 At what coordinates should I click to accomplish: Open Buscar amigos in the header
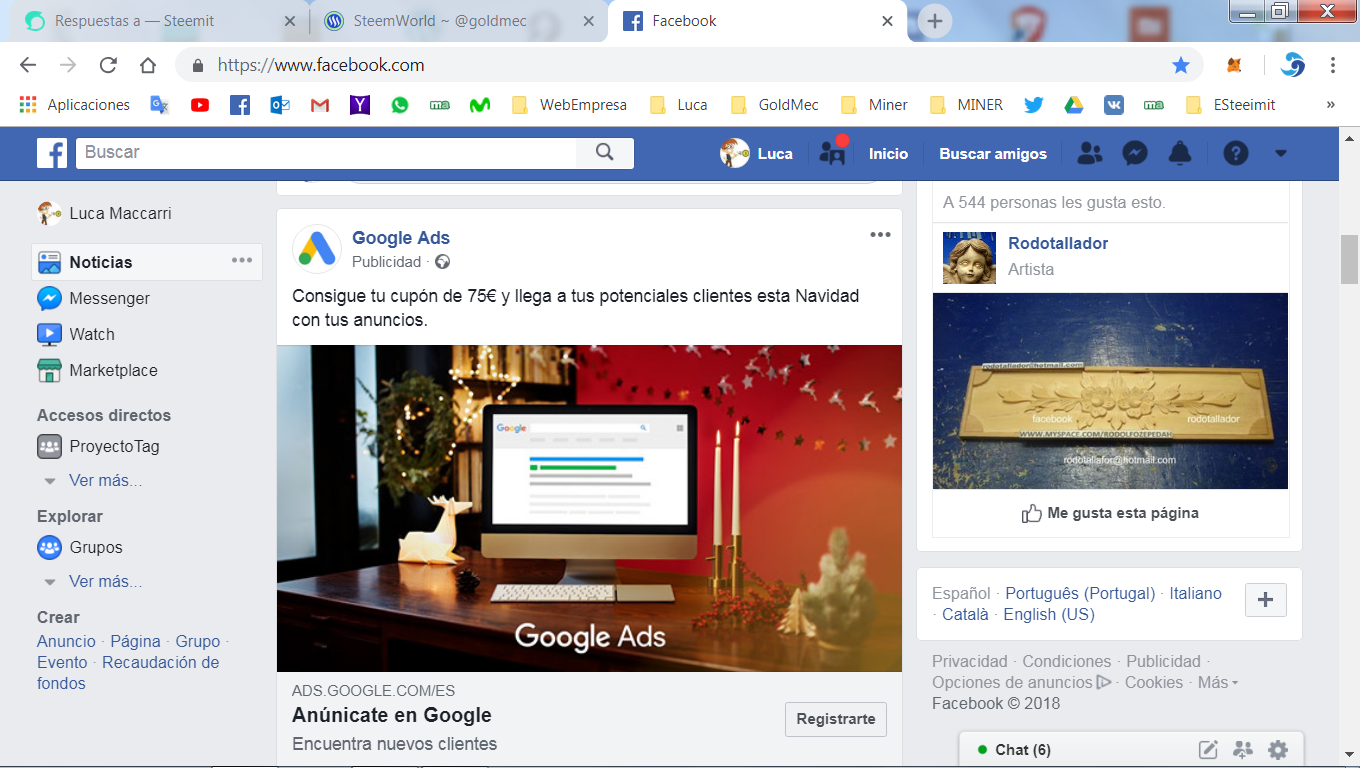point(993,154)
